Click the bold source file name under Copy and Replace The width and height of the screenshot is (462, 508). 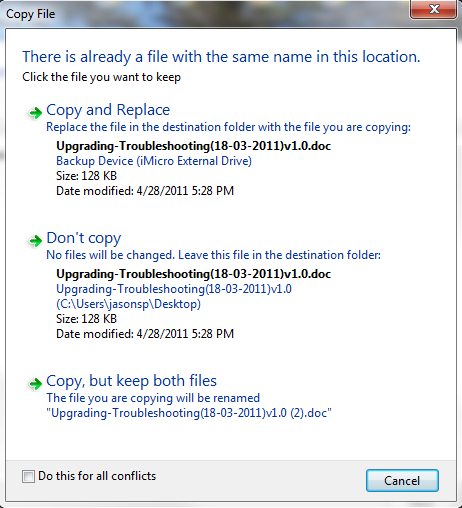click(193, 146)
